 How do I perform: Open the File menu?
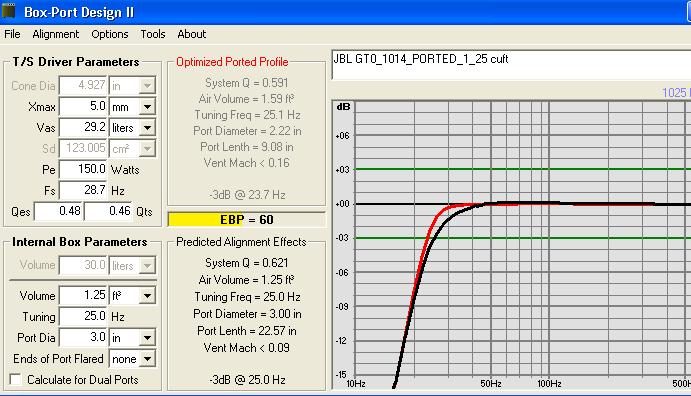12,34
